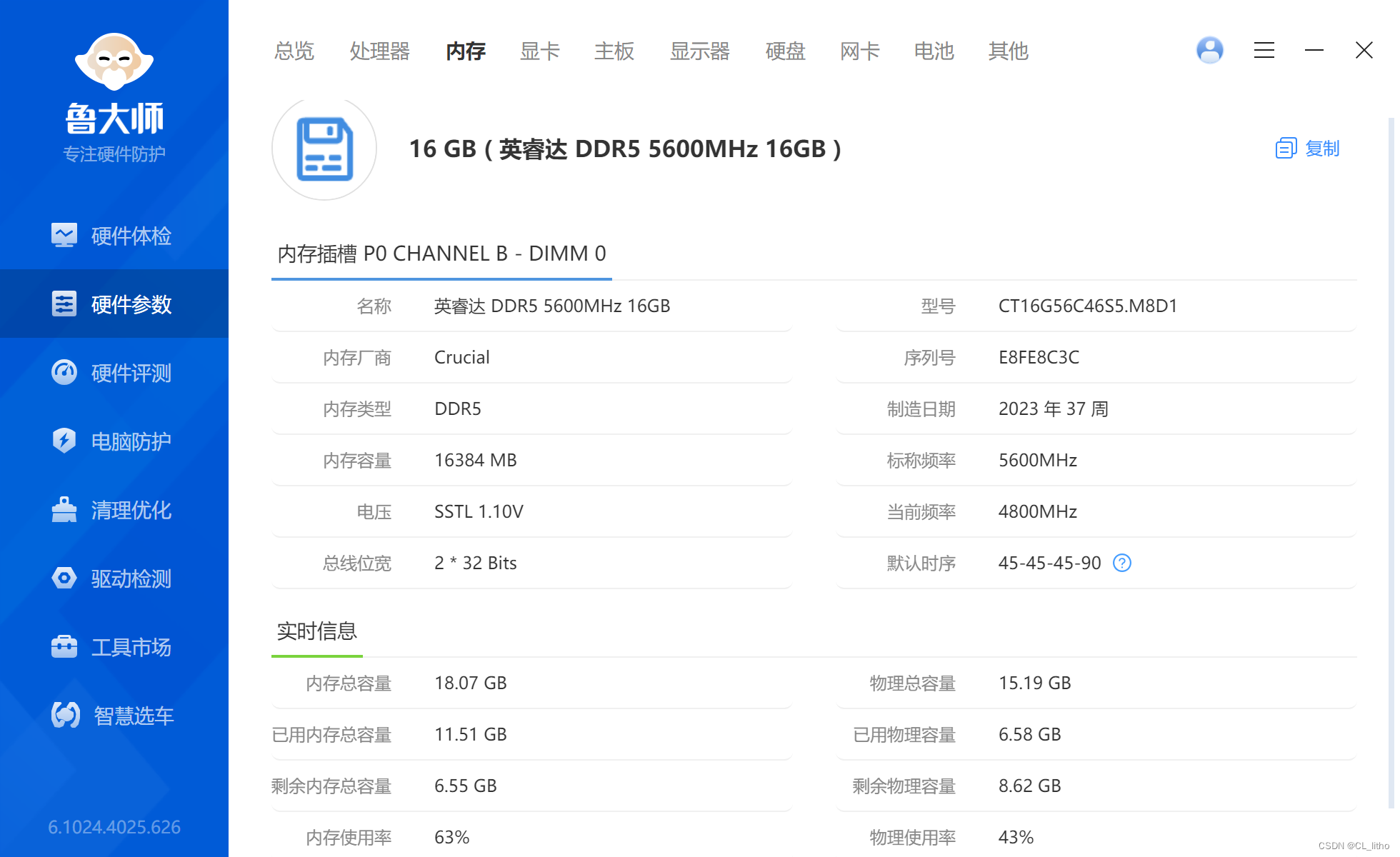Click the 工具市场 toolbox icon
The width and height of the screenshot is (1400, 857).
tap(64, 646)
